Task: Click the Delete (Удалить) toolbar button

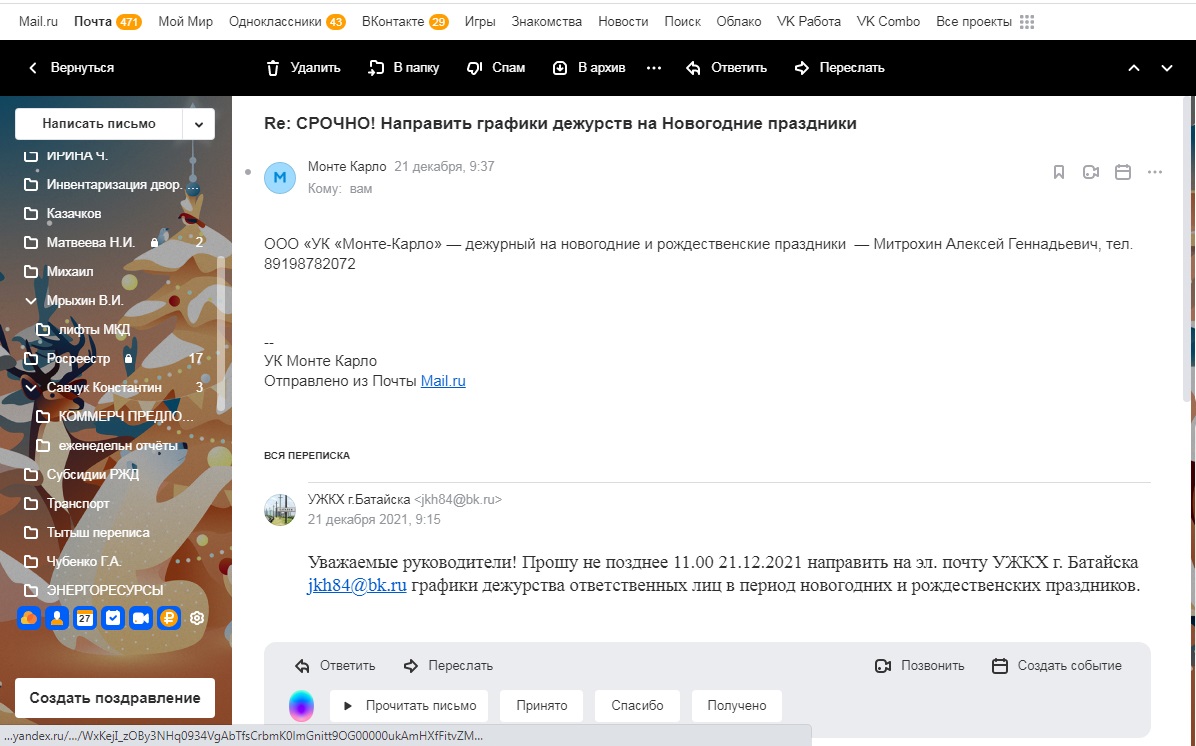Action: click(303, 68)
